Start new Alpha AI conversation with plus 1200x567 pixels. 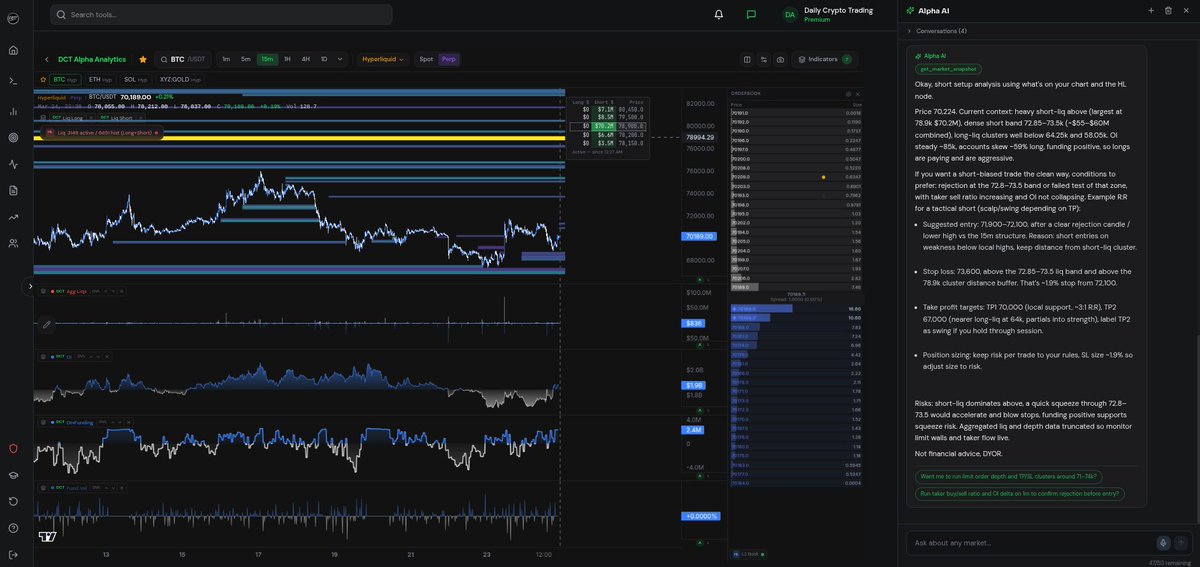click(x=1151, y=10)
